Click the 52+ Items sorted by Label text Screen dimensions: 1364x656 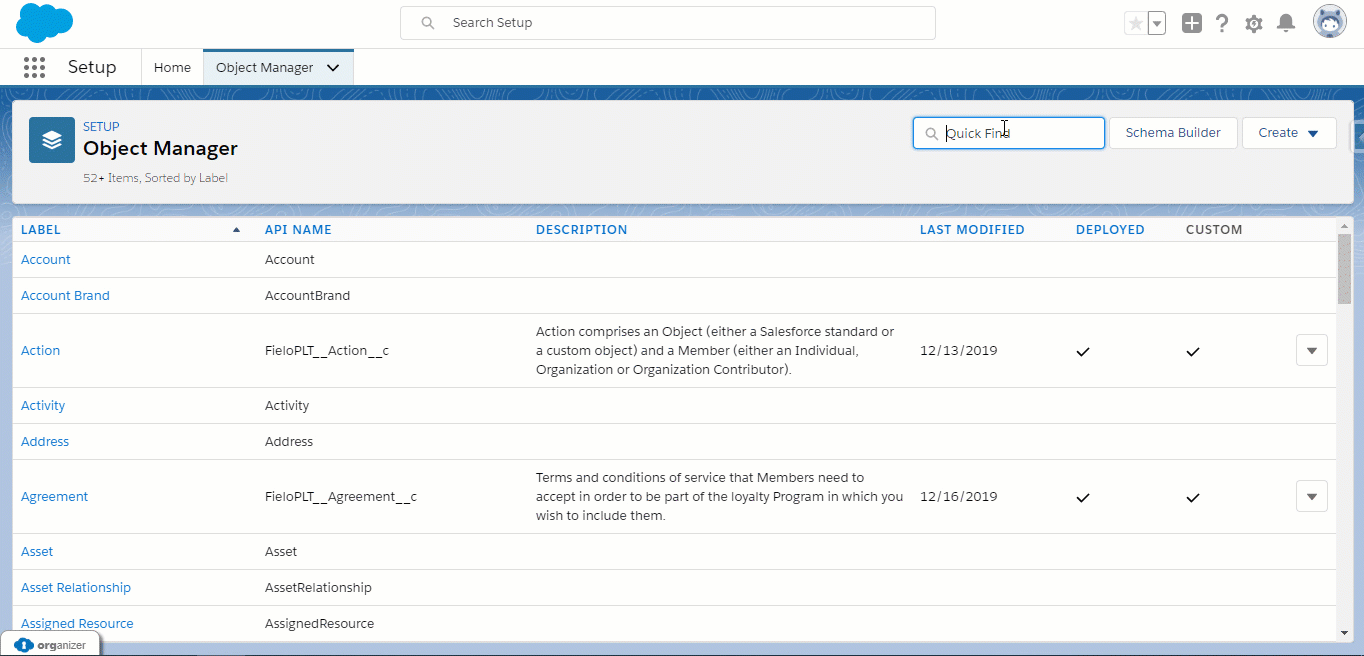[155, 178]
